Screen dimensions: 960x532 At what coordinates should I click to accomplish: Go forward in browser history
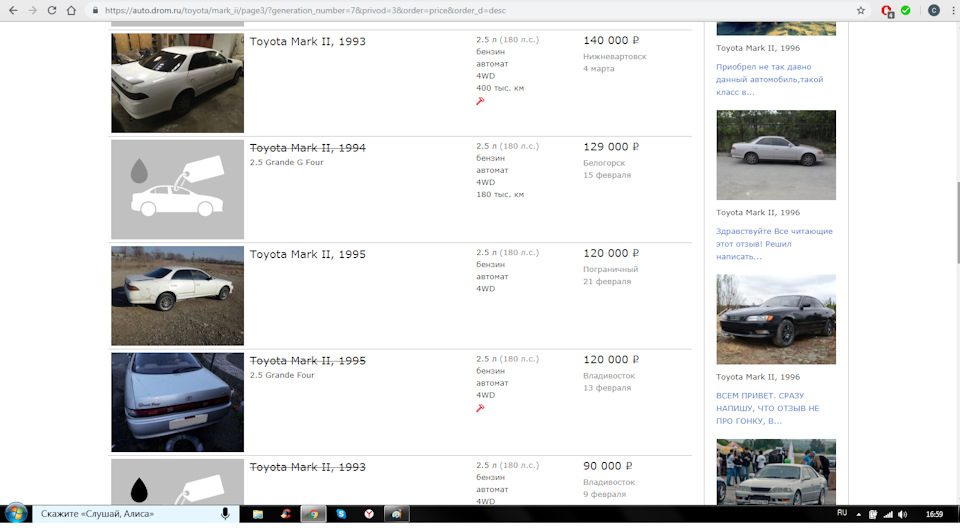pos(32,10)
